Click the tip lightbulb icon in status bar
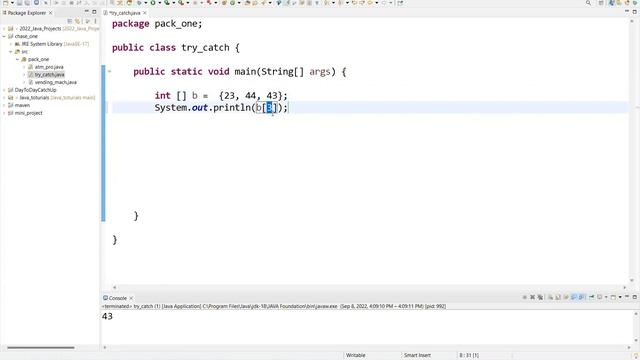The width and height of the screenshot is (640, 360). [636, 356]
